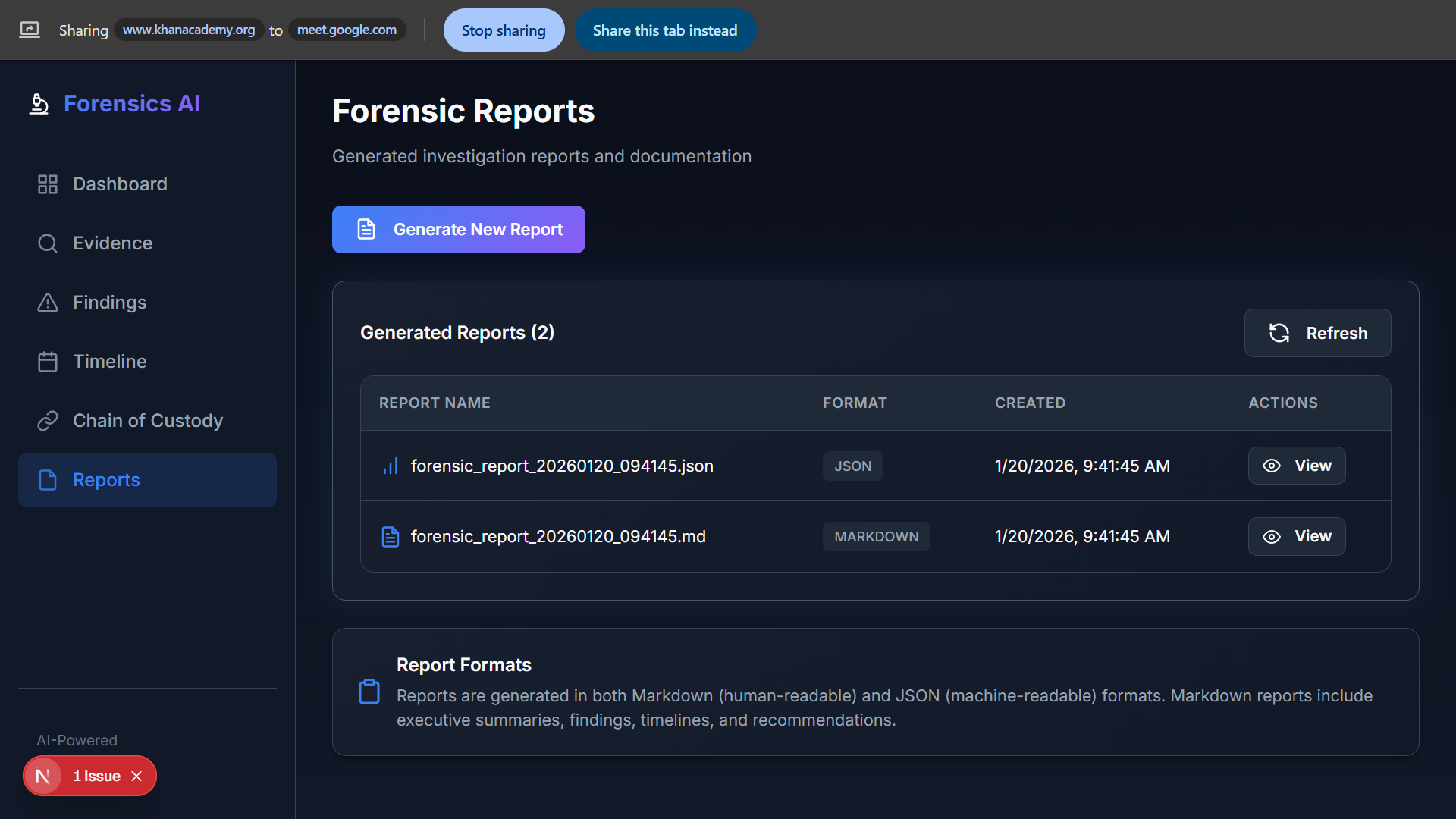Click the eye icon on the JSON report View button
1456x819 pixels.
[1272, 466]
